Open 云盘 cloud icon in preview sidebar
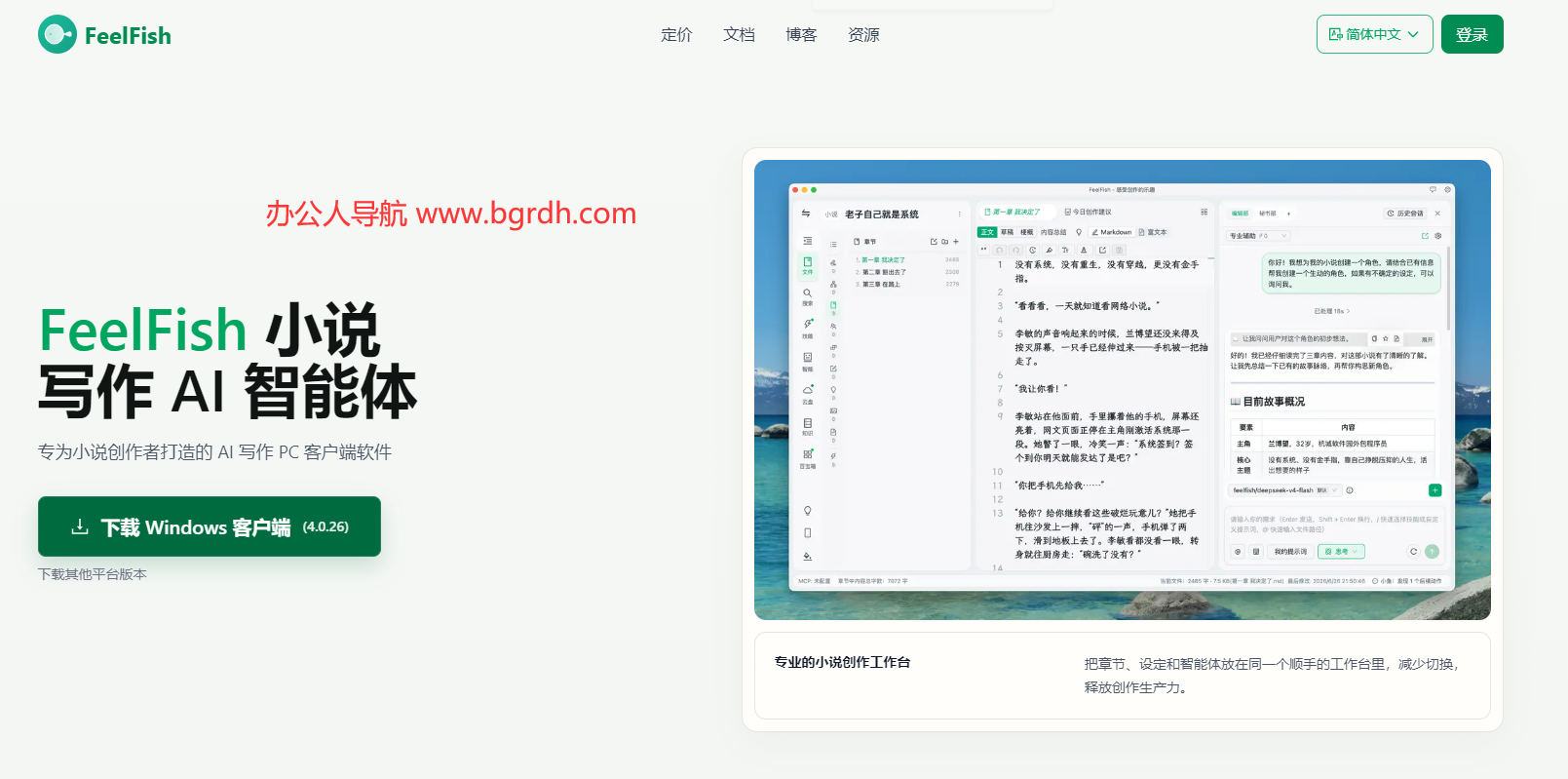Viewport: 1568px width, 779px height. [807, 394]
